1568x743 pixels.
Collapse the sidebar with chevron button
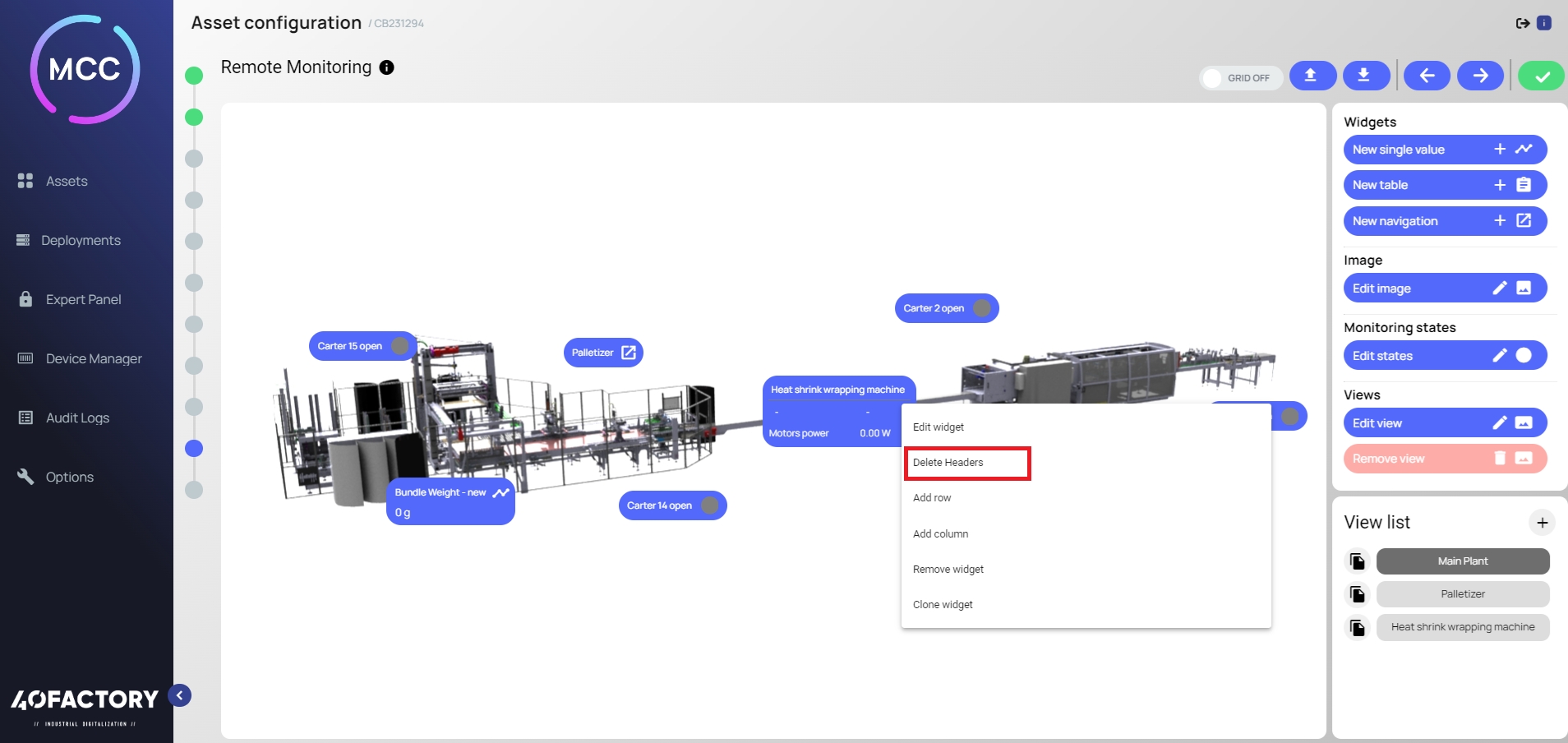[x=180, y=695]
